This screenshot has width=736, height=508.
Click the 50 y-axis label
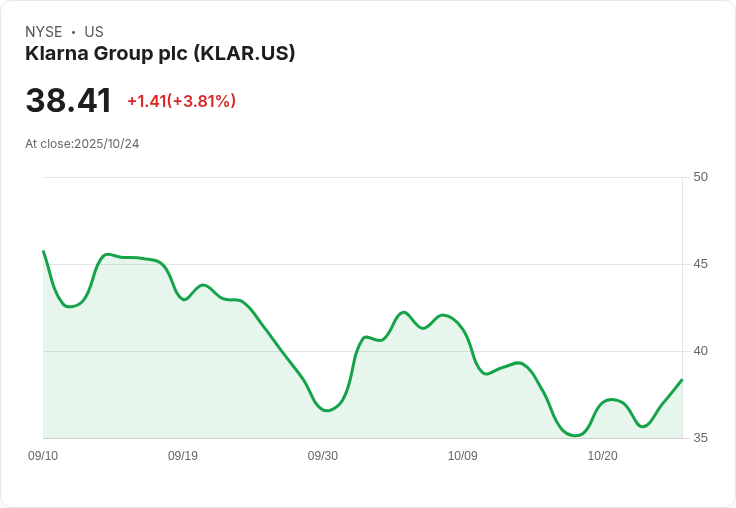(700, 177)
